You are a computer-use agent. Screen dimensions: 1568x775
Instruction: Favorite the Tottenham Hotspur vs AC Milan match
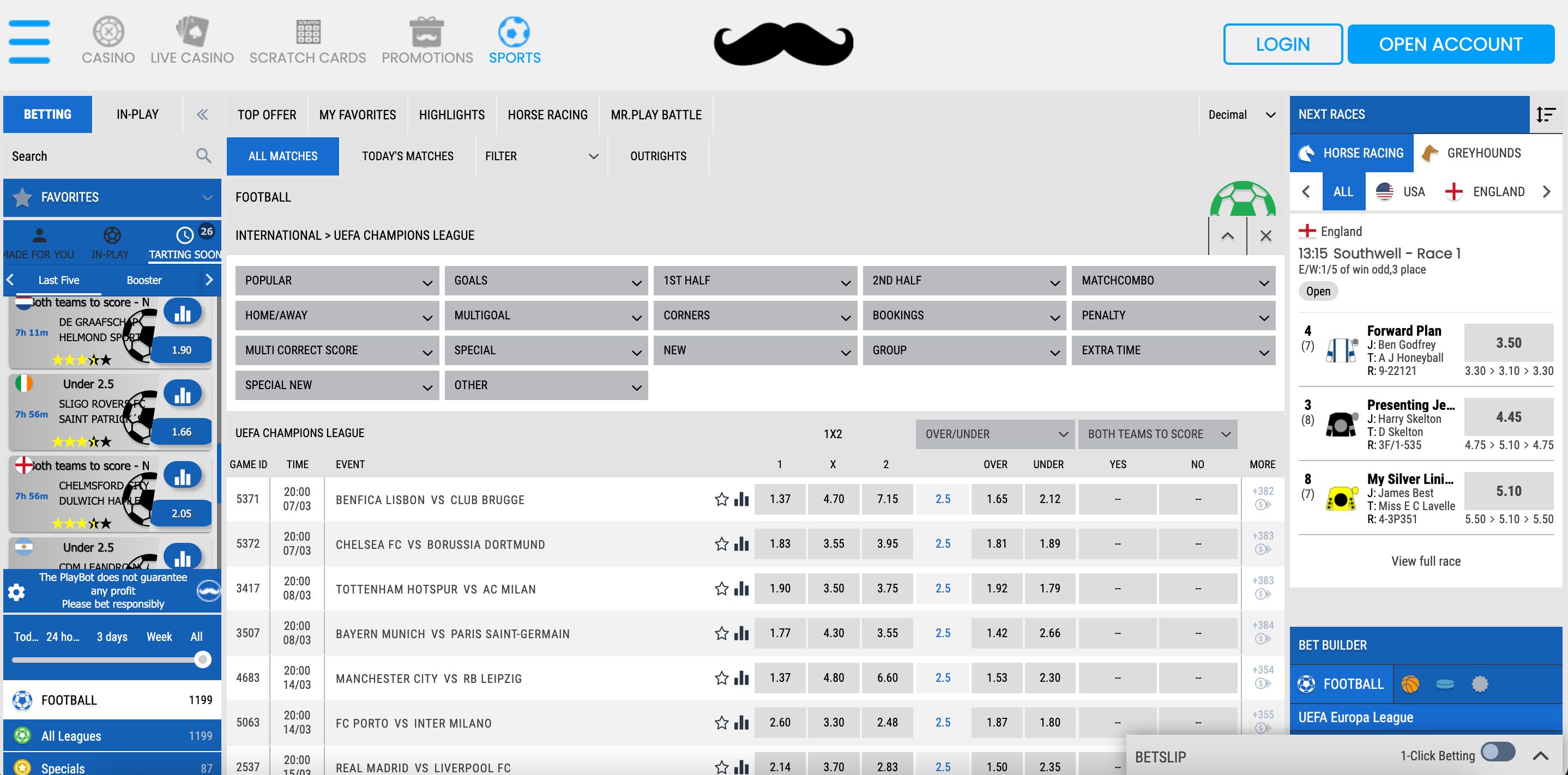pos(721,588)
